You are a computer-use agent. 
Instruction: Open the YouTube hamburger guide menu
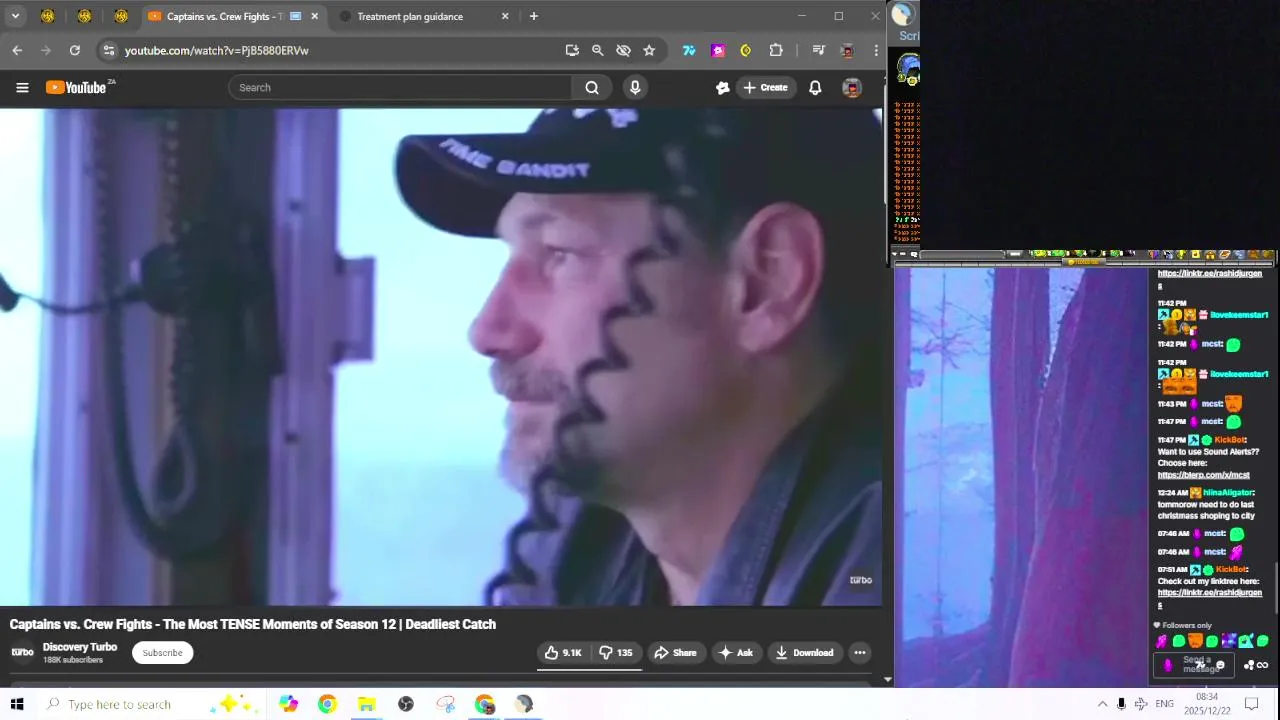coord(22,88)
